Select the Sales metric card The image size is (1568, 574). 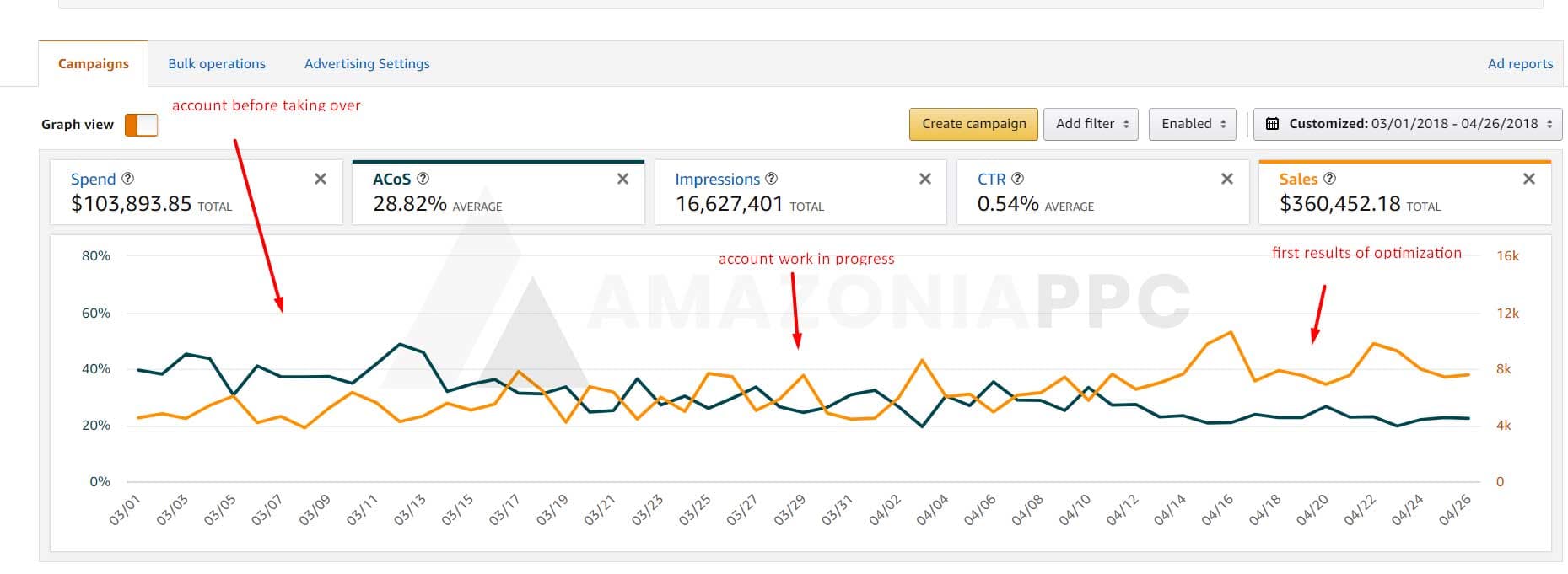click(x=1405, y=193)
